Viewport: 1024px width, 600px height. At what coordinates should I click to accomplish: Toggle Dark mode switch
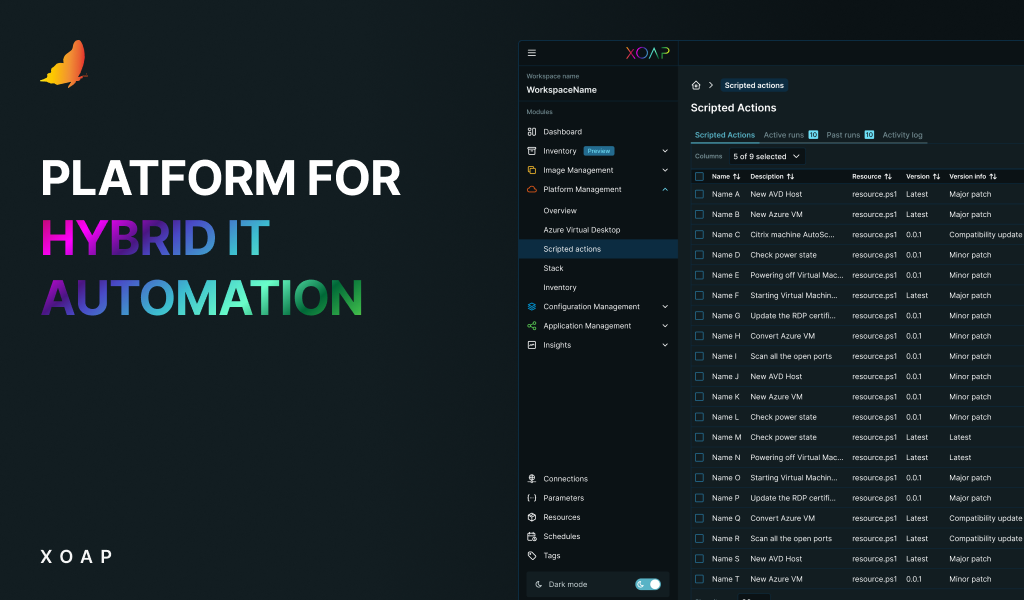(x=648, y=584)
